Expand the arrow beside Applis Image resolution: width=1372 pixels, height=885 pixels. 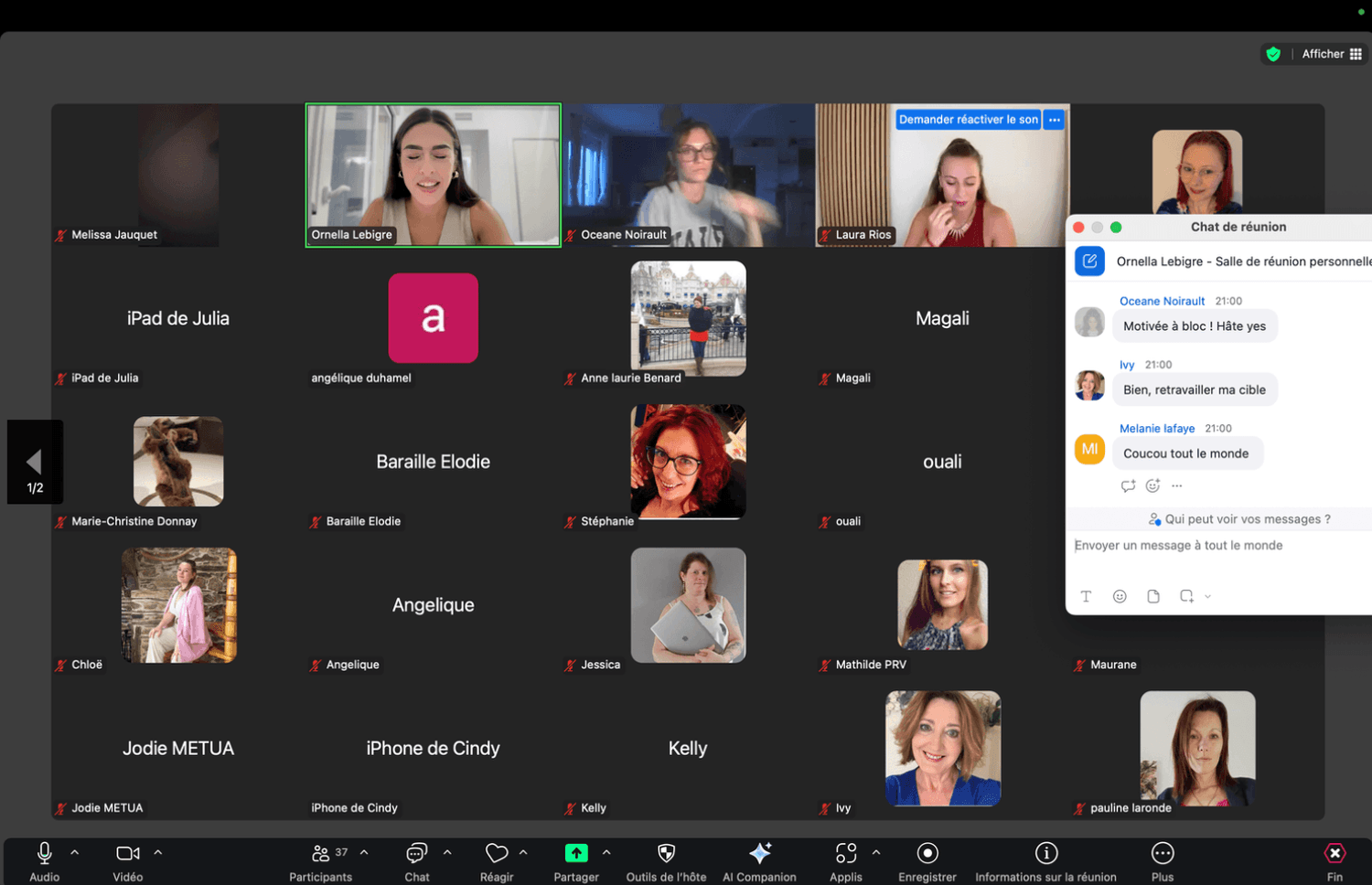[x=876, y=852]
